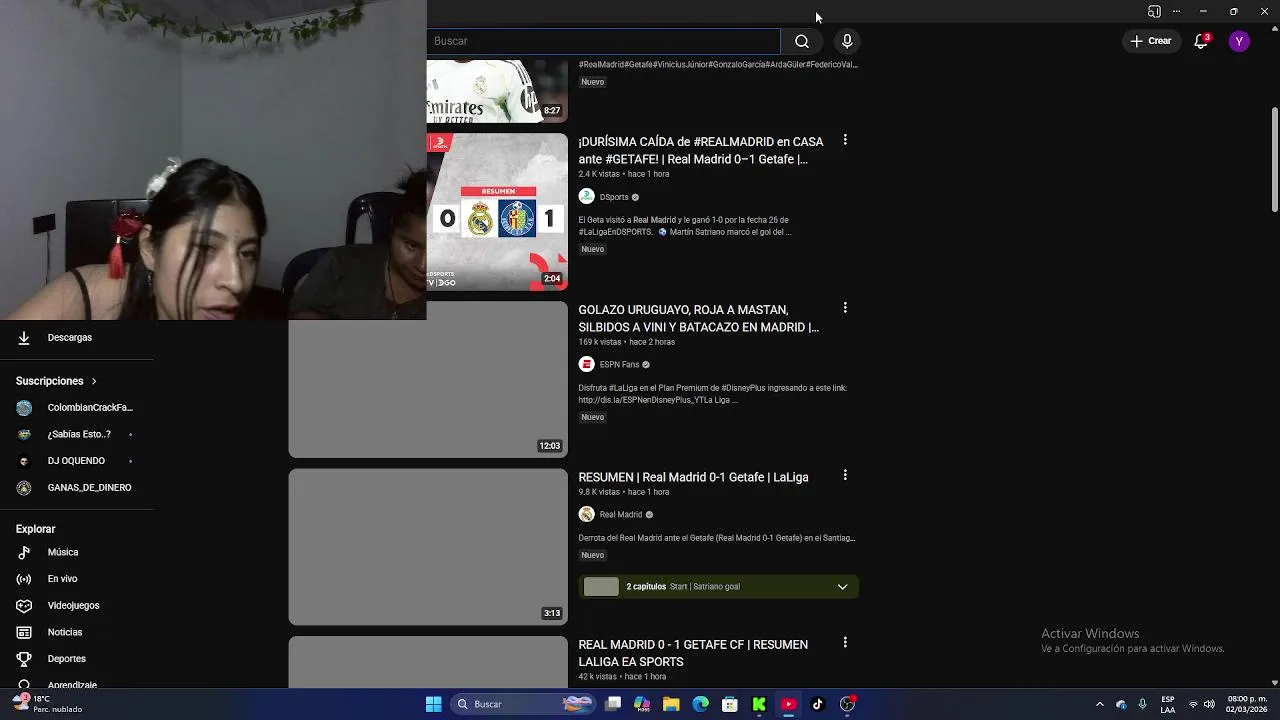Open Microsoft Store from the taskbar
Image resolution: width=1280 pixels, height=720 pixels.
pos(730,704)
